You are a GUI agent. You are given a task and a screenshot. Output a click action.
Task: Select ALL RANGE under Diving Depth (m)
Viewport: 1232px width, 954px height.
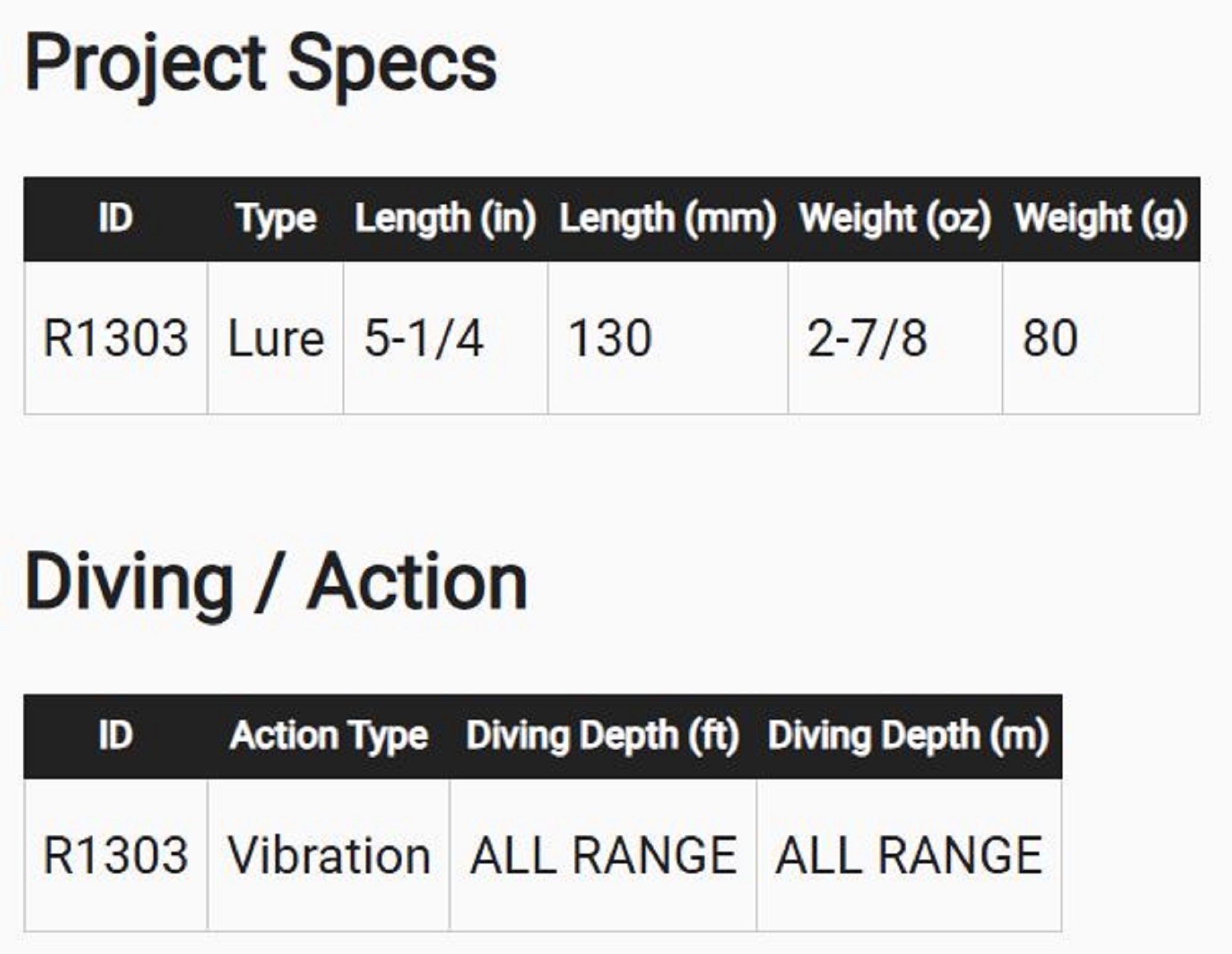click(909, 856)
